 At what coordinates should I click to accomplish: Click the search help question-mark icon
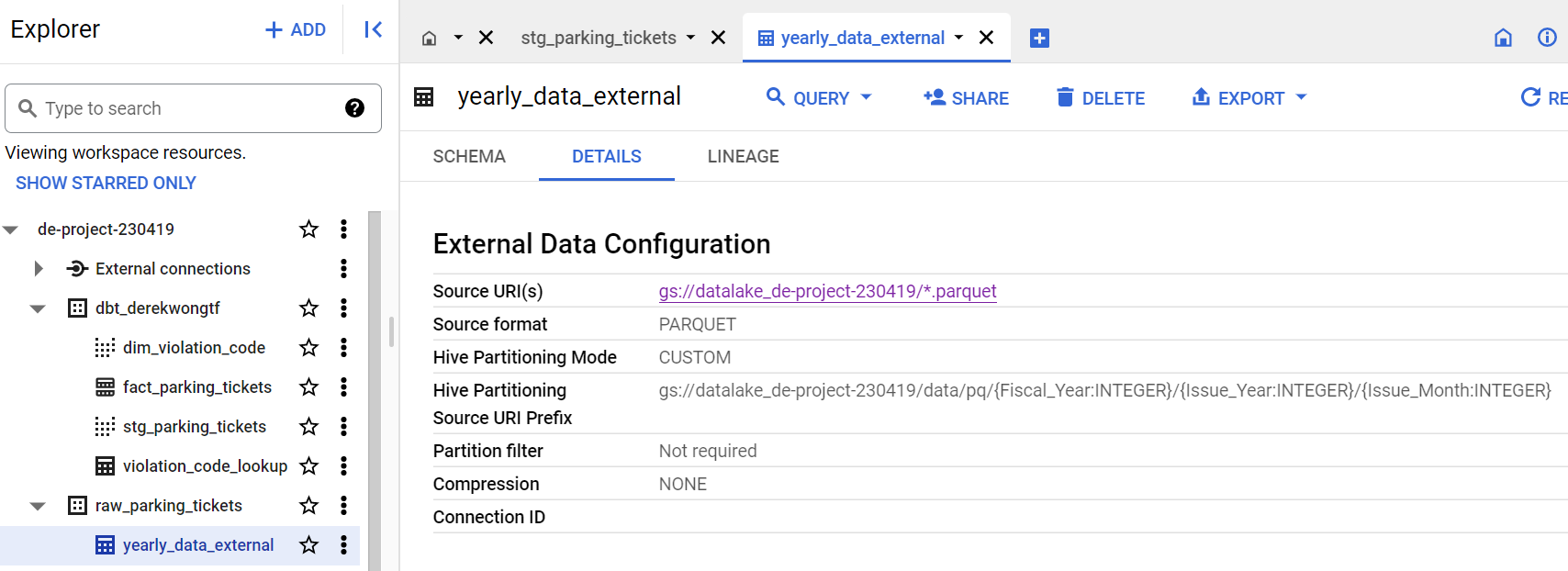pyautogui.click(x=354, y=108)
